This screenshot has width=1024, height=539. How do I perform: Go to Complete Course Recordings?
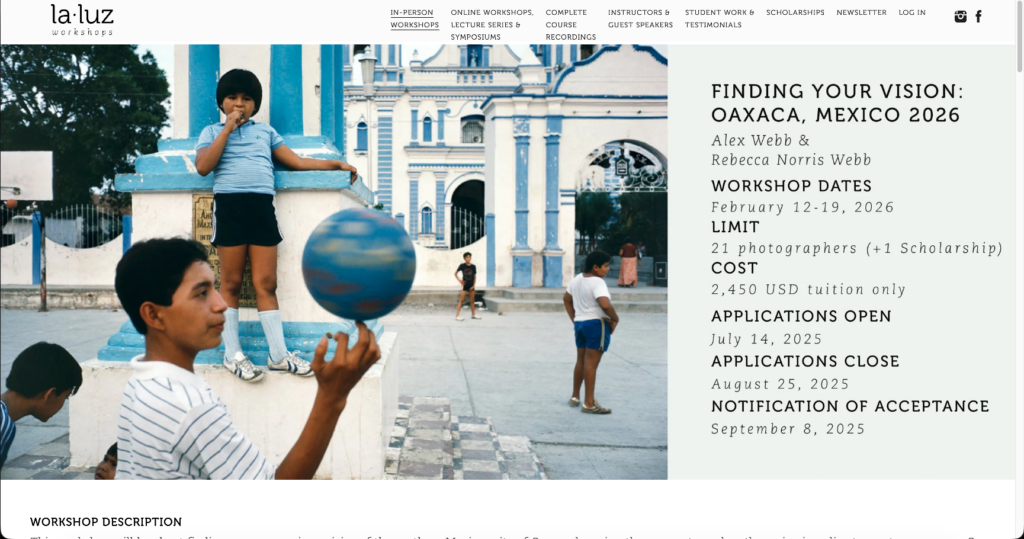pyautogui.click(x=571, y=25)
